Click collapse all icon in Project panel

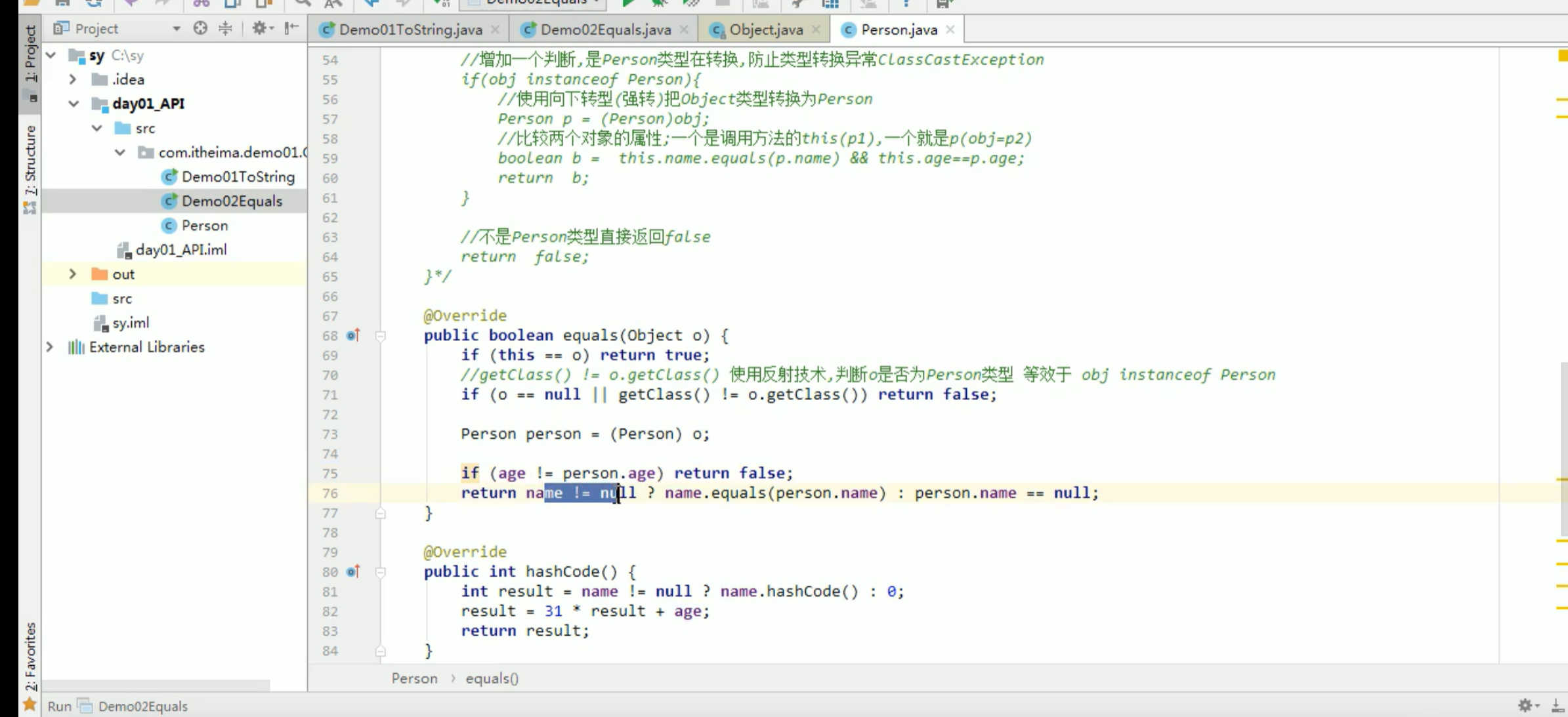click(x=225, y=28)
